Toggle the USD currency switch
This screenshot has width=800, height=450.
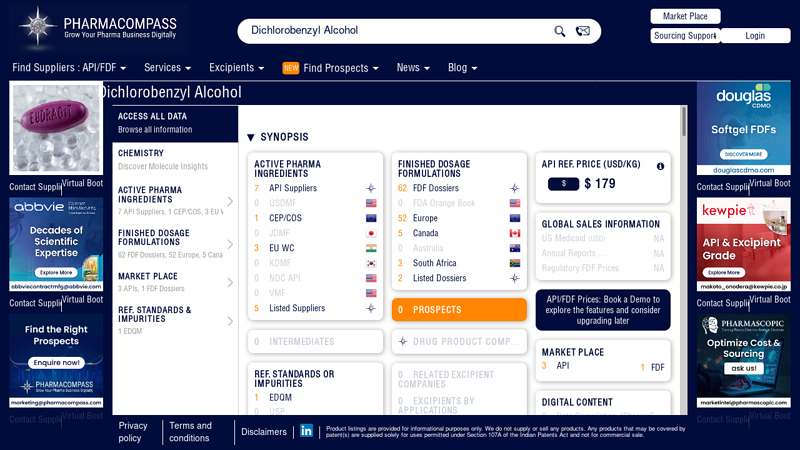(563, 184)
